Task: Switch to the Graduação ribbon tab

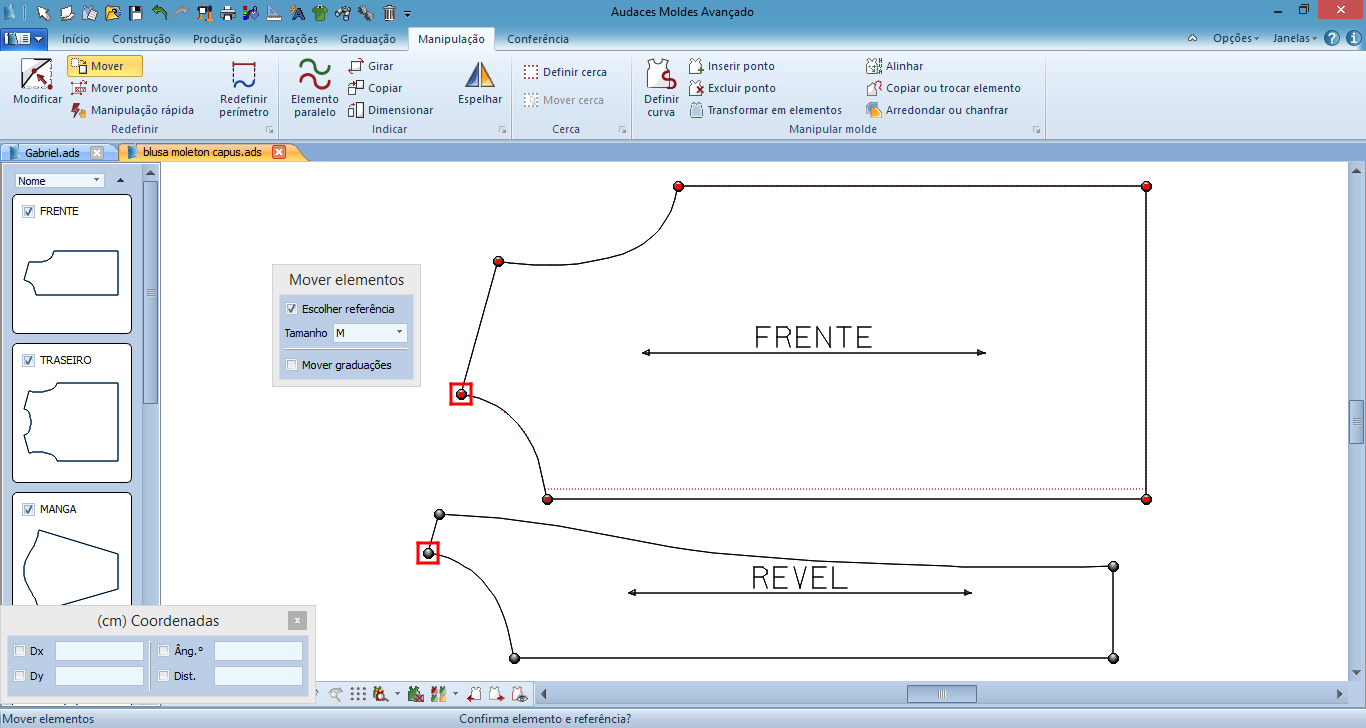Action: tap(368, 39)
